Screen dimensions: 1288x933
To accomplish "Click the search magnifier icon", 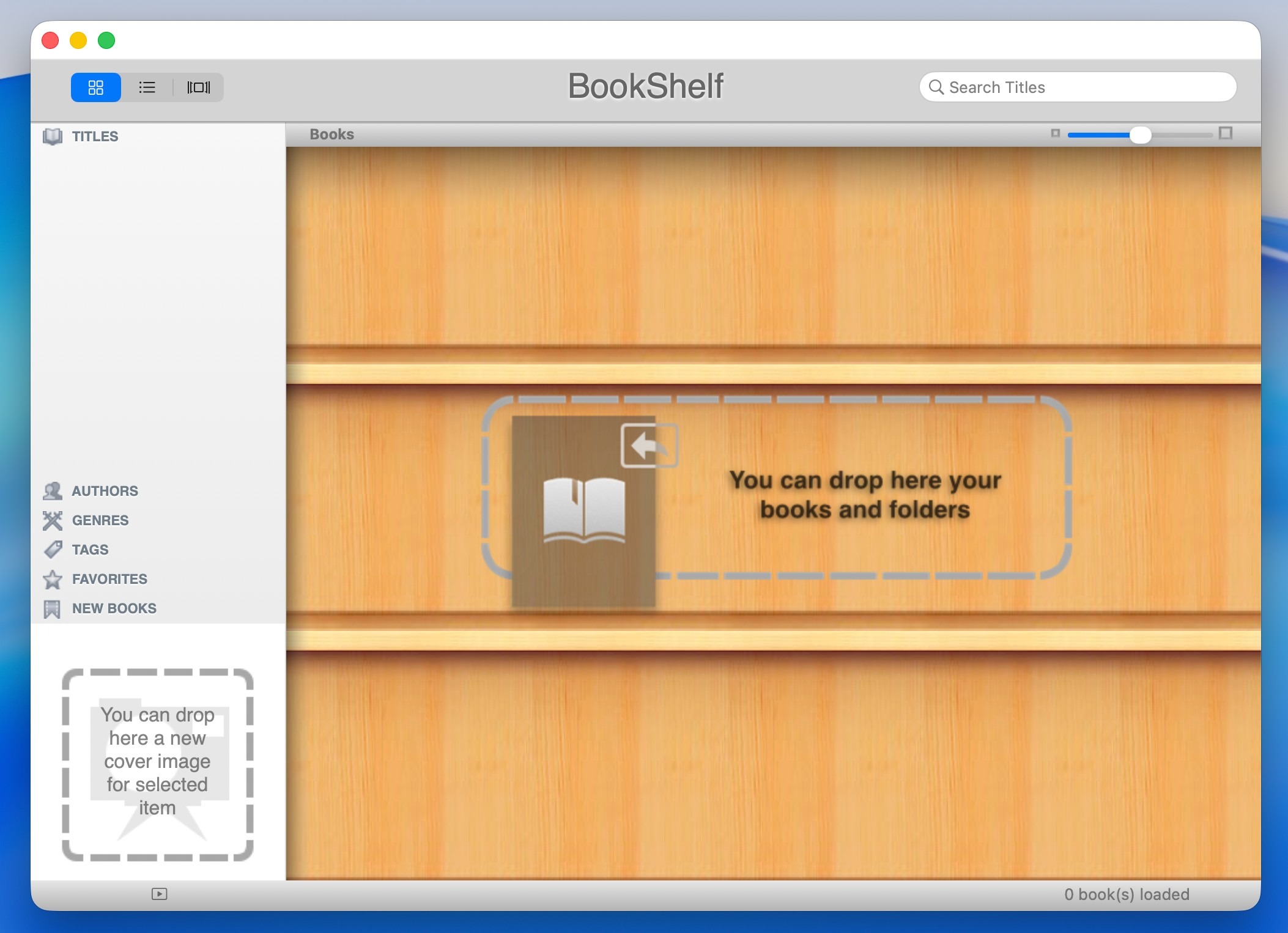I will (936, 87).
